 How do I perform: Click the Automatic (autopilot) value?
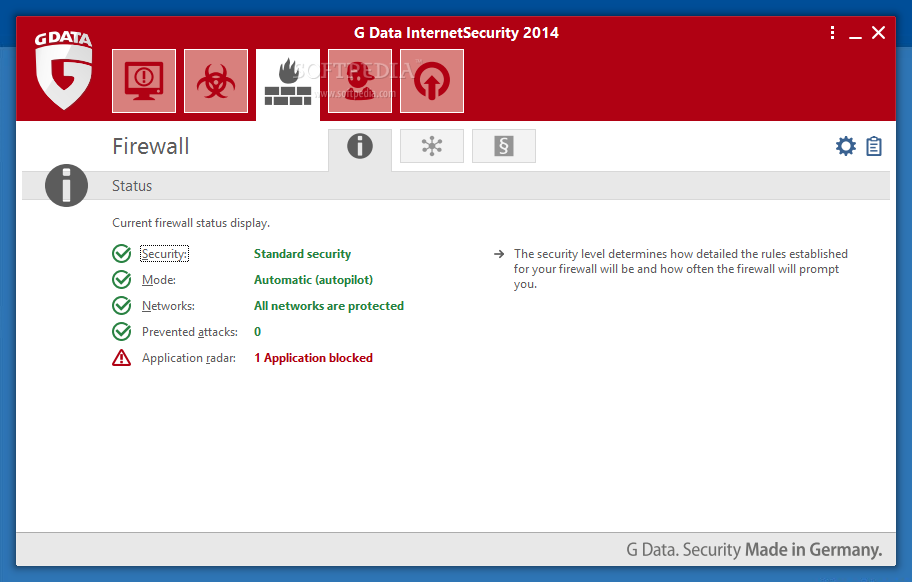(x=314, y=280)
